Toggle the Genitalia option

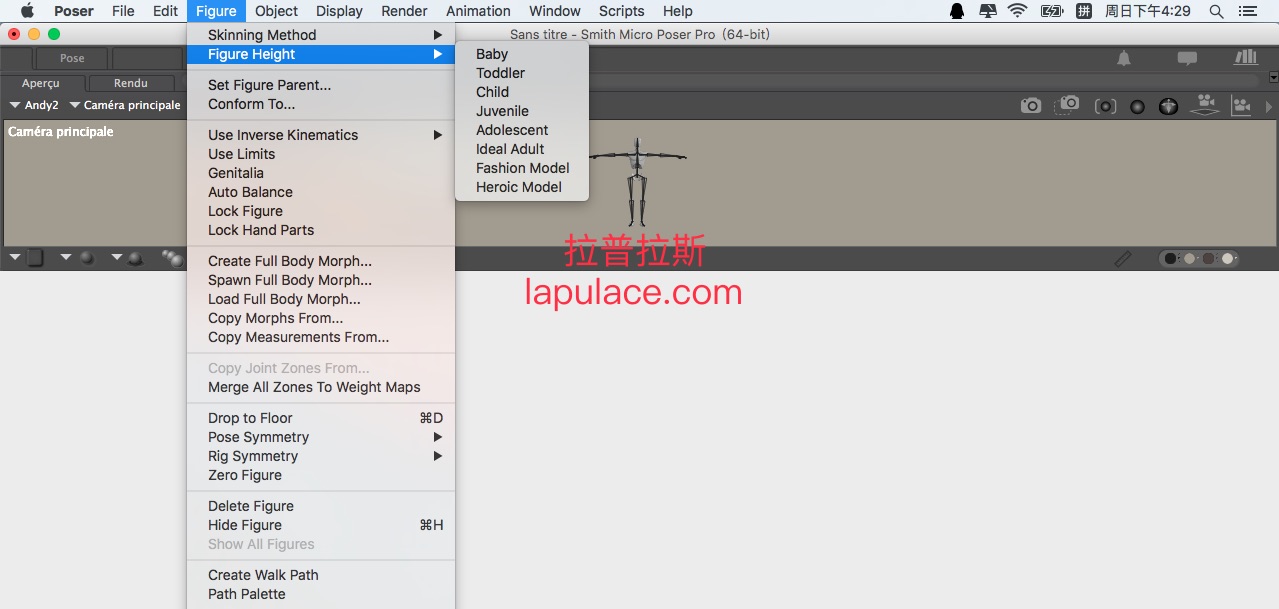(x=321, y=173)
